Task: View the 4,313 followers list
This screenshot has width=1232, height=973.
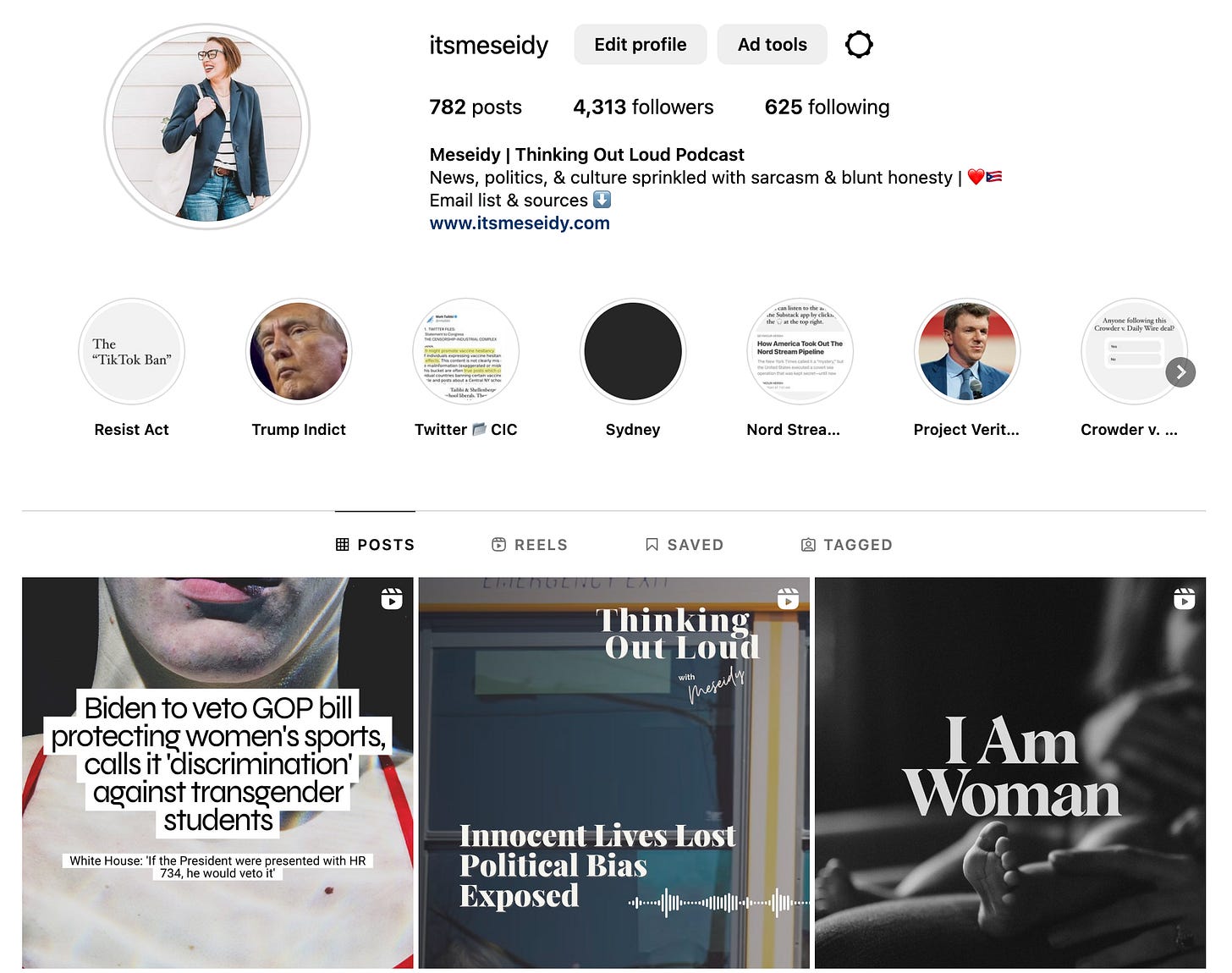Action: 643,107
